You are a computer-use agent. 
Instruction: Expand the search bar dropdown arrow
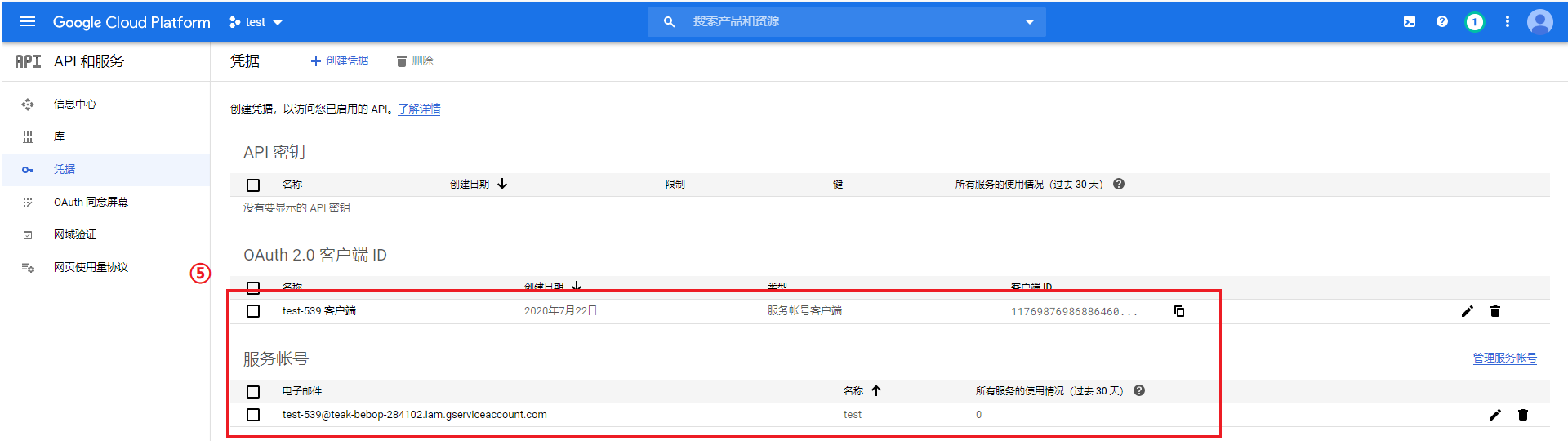coord(1029,22)
